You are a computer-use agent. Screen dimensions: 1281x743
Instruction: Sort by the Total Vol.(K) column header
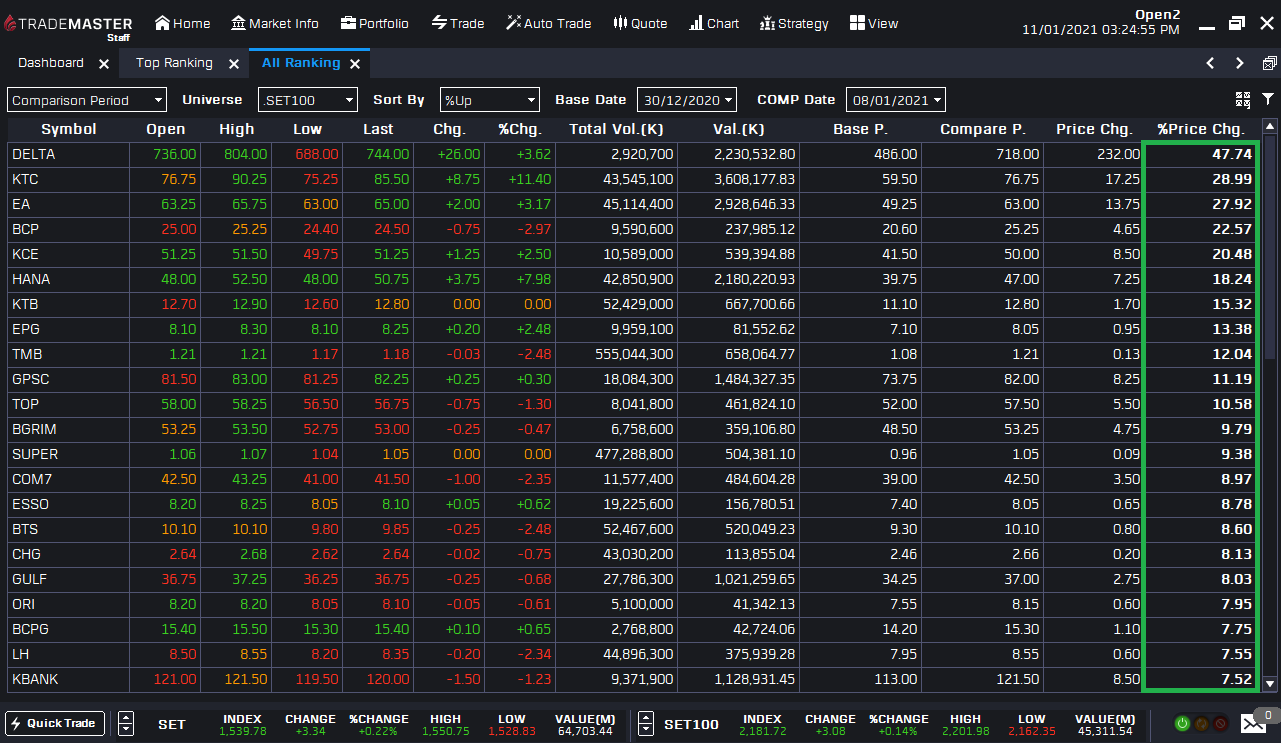(616, 129)
